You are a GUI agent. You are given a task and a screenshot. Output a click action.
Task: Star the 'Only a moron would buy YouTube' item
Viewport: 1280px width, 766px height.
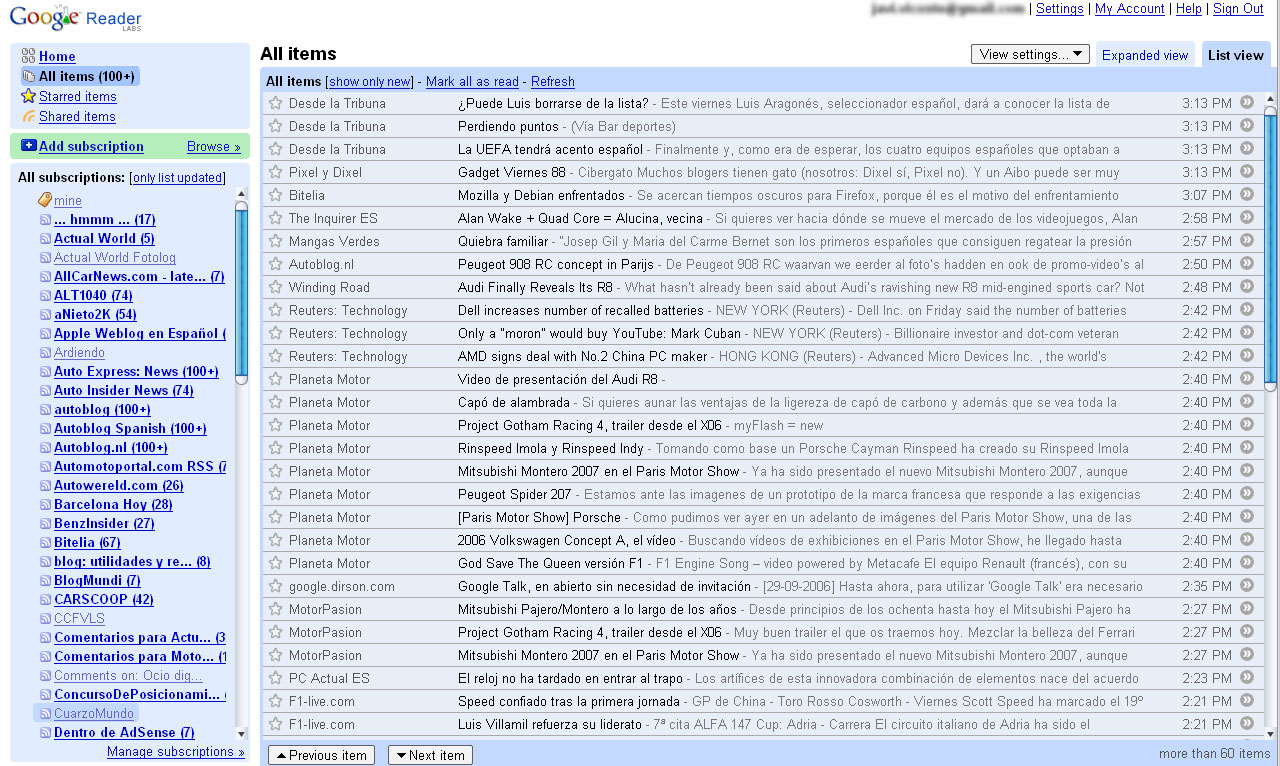276,332
